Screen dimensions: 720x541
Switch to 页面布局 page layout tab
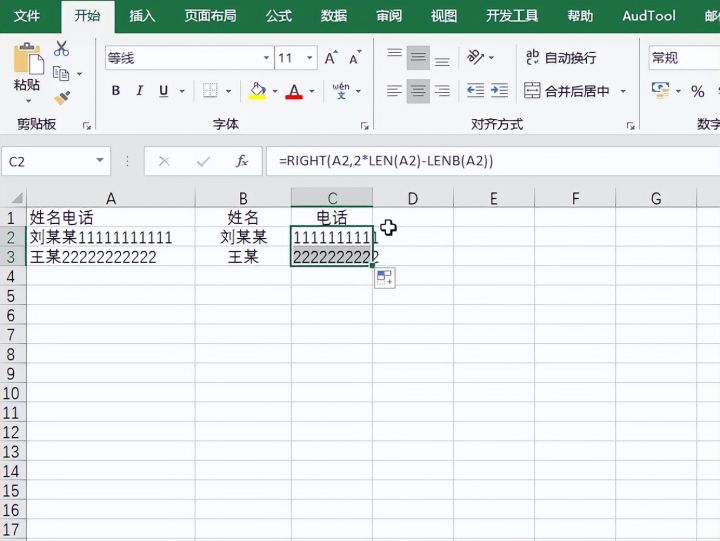coord(210,16)
